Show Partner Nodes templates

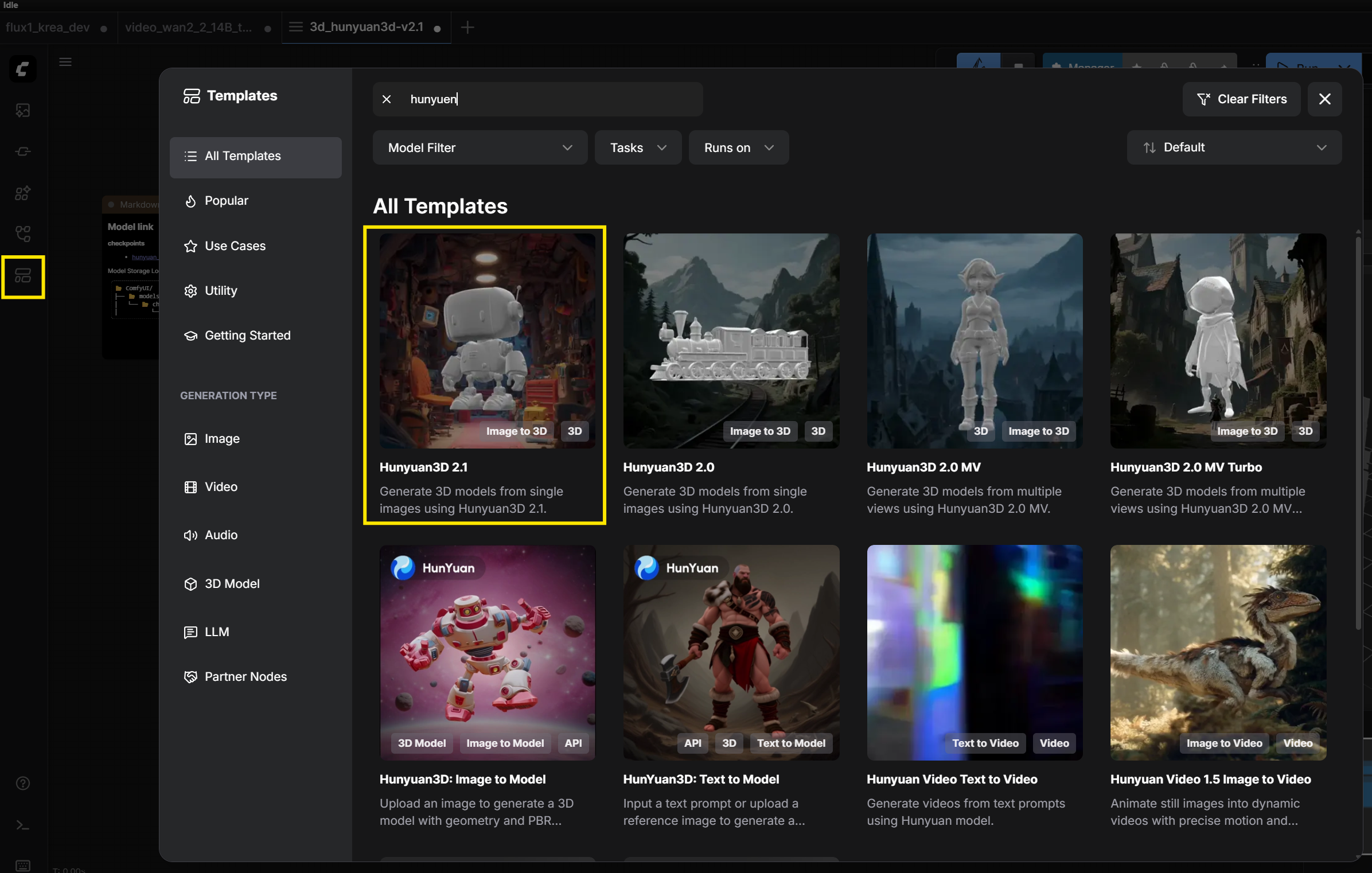point(256,677)
